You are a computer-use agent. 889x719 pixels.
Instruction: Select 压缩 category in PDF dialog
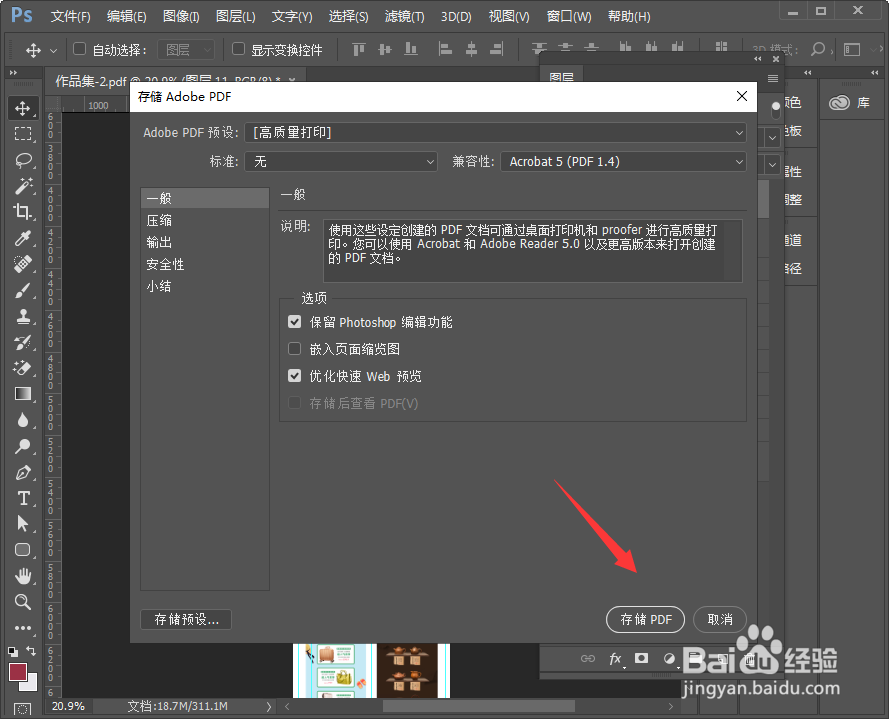tap(205, 220)
